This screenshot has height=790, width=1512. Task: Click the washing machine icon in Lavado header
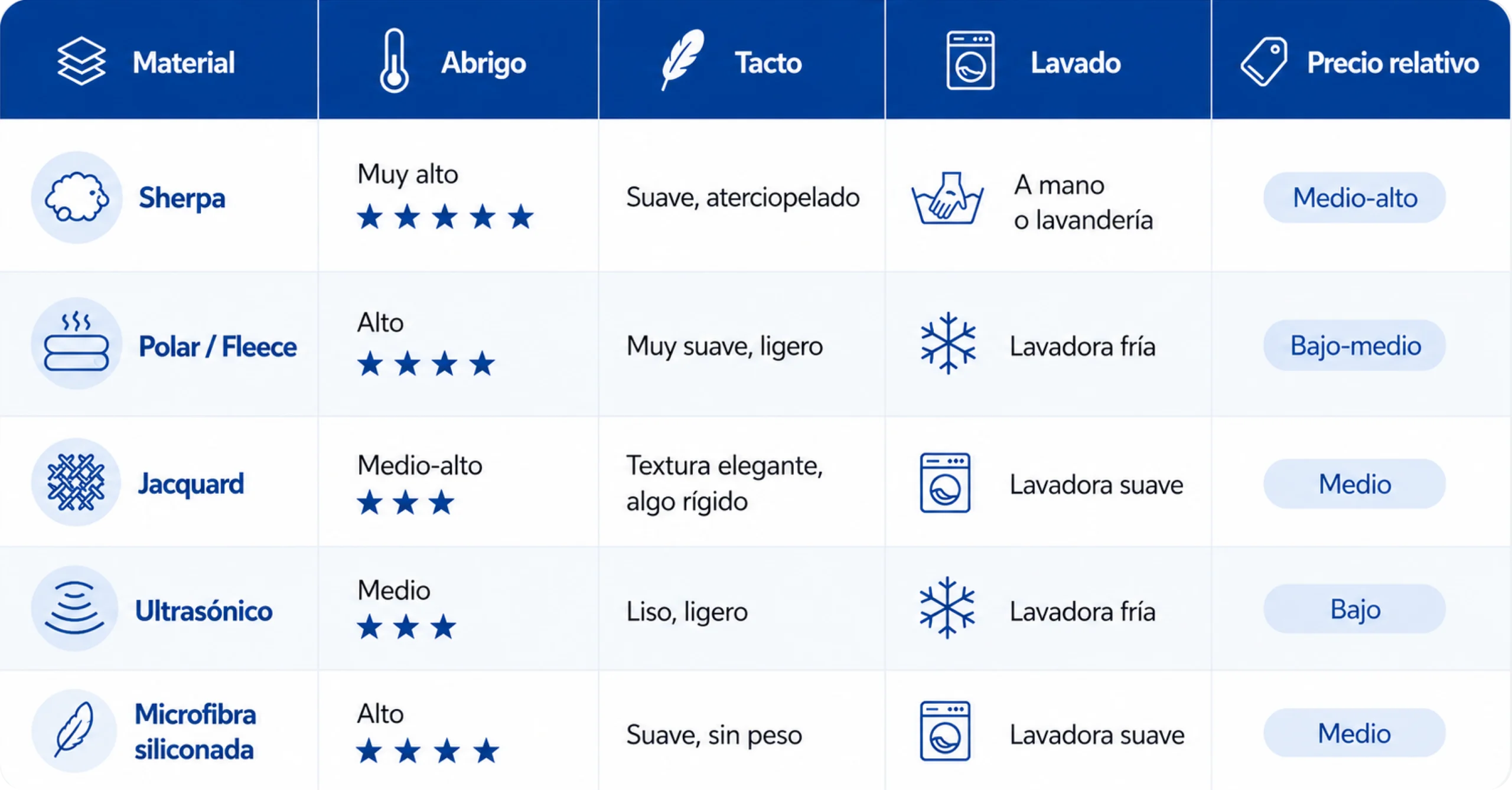(x=970, y=61)
